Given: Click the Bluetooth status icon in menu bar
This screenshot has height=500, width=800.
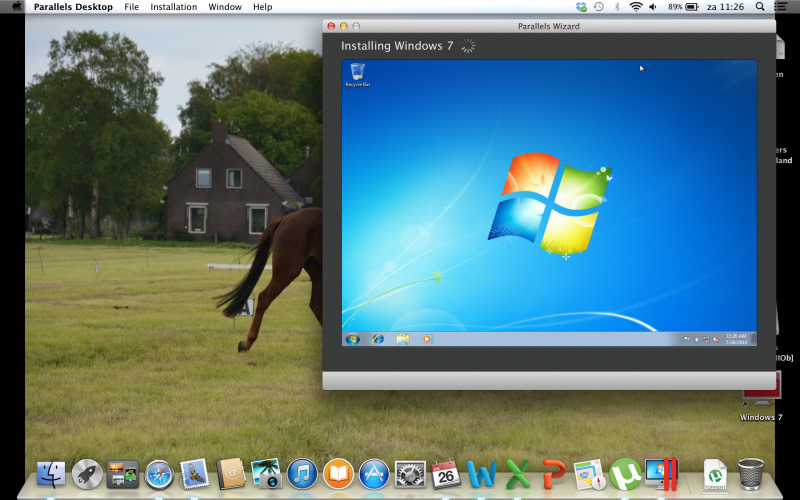Looking at the screenshot, I should coord(616,7).
